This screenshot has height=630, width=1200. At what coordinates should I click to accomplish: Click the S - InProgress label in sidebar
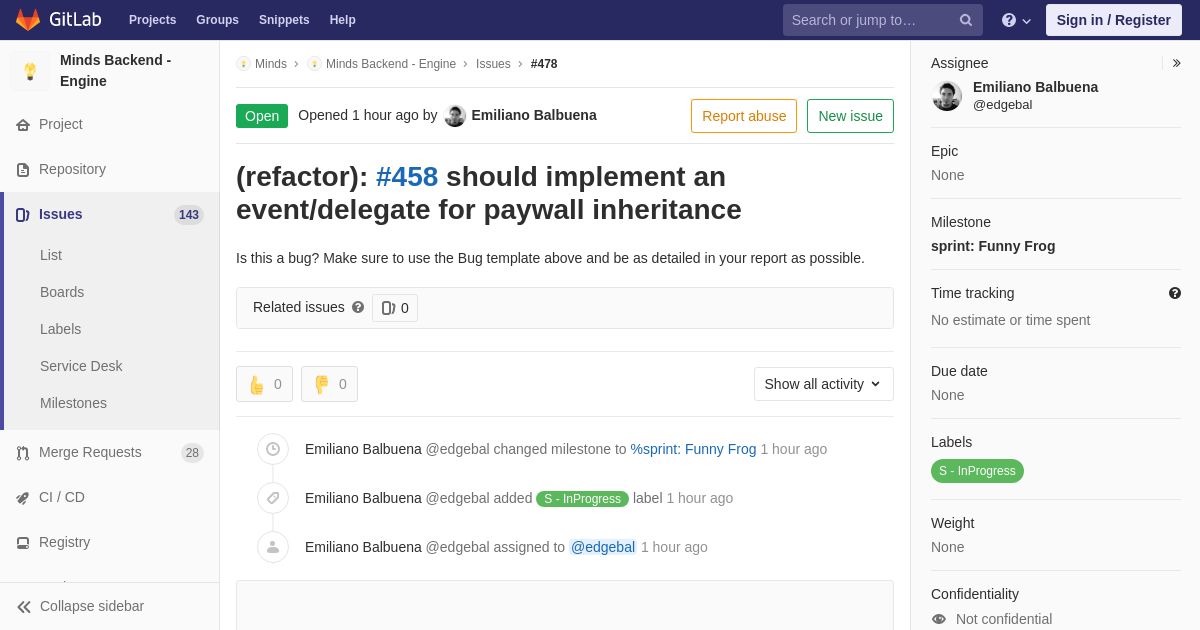pyautogui.click(x=977, y=471)
